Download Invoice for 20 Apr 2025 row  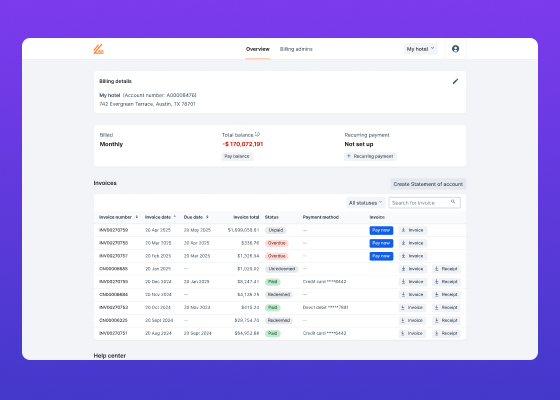click(412, 230)
